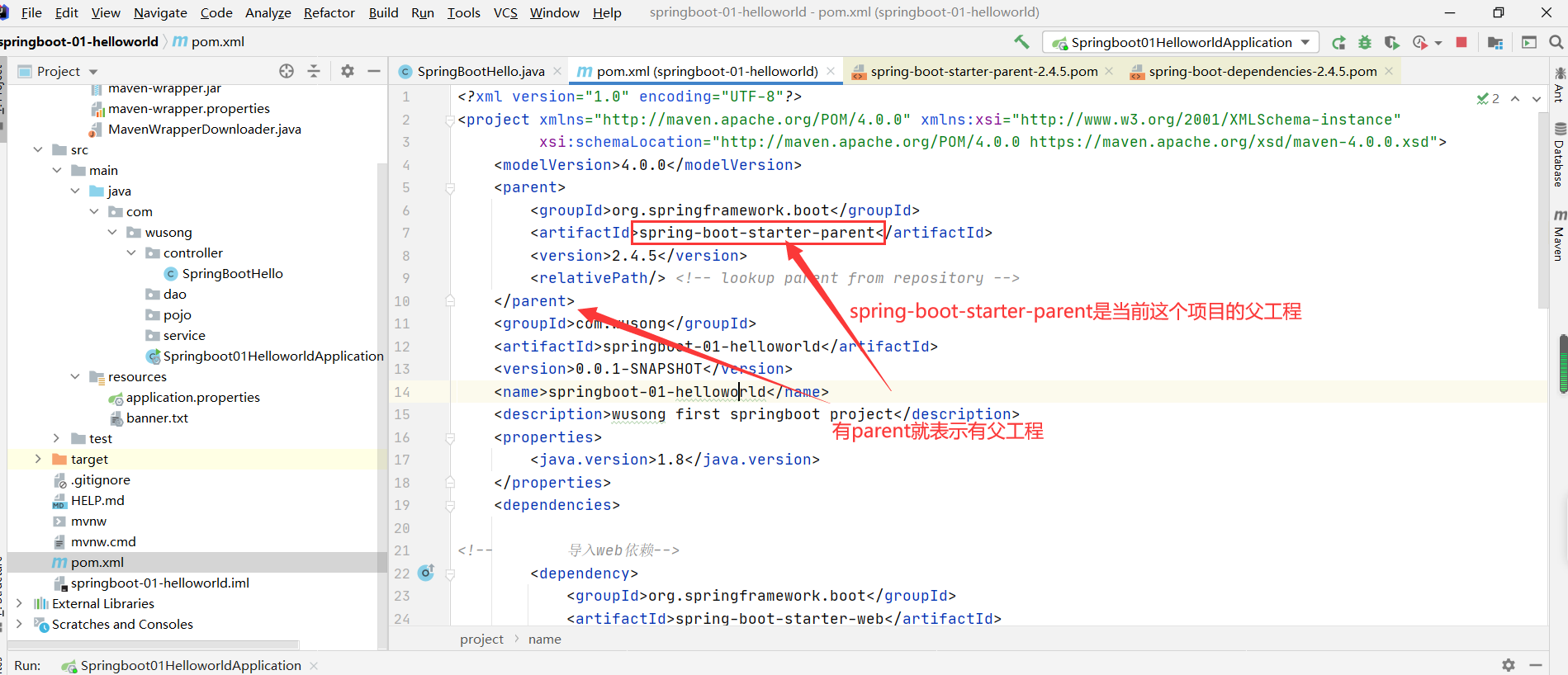Open the Analyze menu

click(x=268, y=12)
